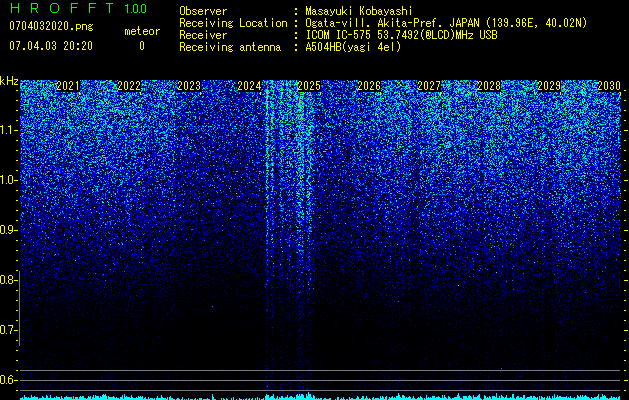The width and height of the screenshot is (629, 400).
Task: Click the Ogata-vill. Akita-Pref. JAPAN location text
Action: click(446, 23)
